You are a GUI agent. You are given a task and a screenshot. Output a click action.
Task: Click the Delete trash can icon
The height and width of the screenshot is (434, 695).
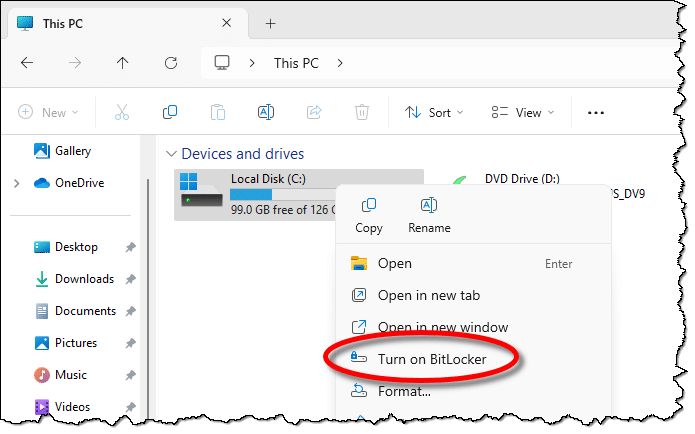pos(362,112)
